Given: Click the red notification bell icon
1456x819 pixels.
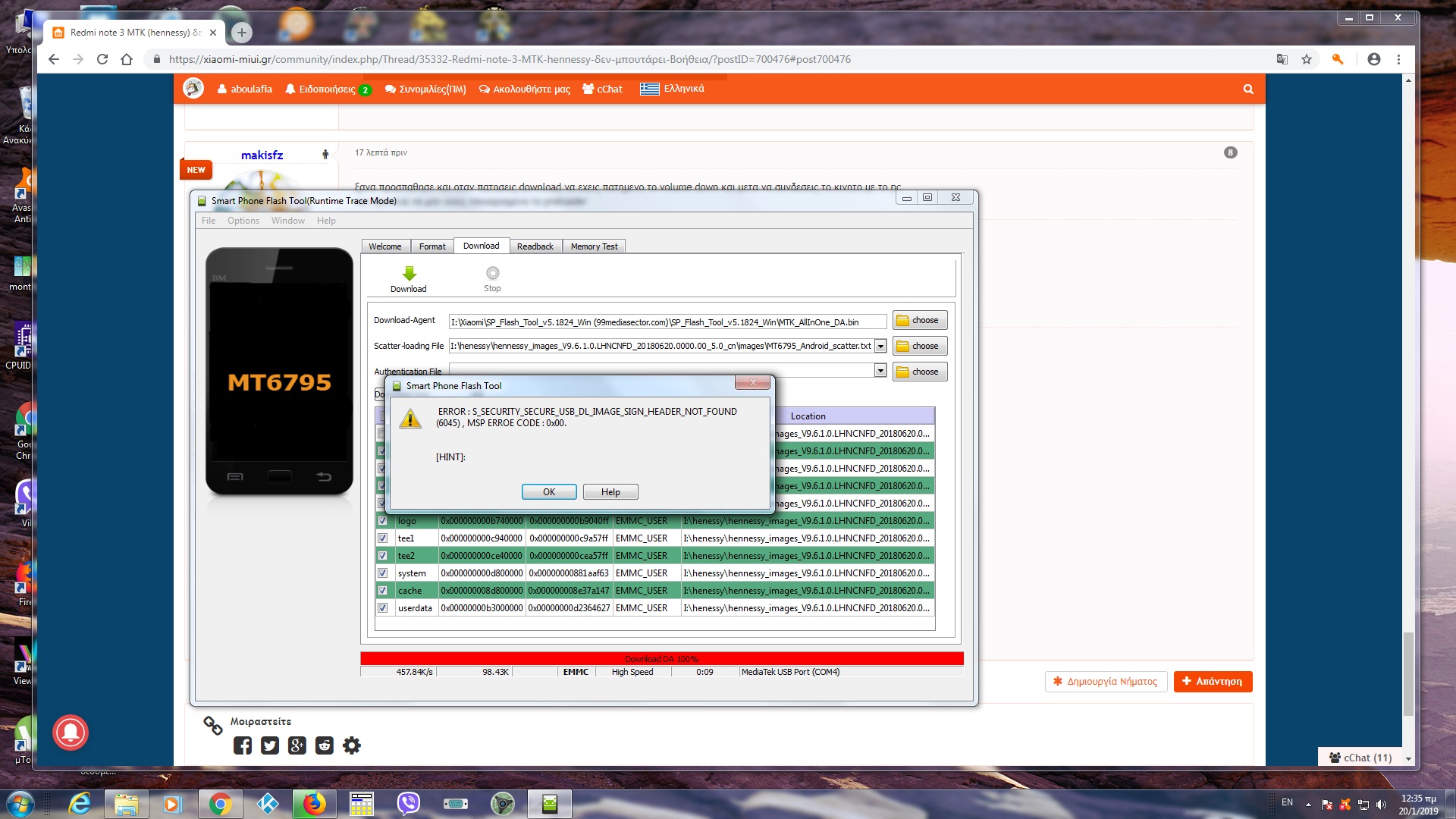Looking at the screenshot, I should [x=71, y=732].
